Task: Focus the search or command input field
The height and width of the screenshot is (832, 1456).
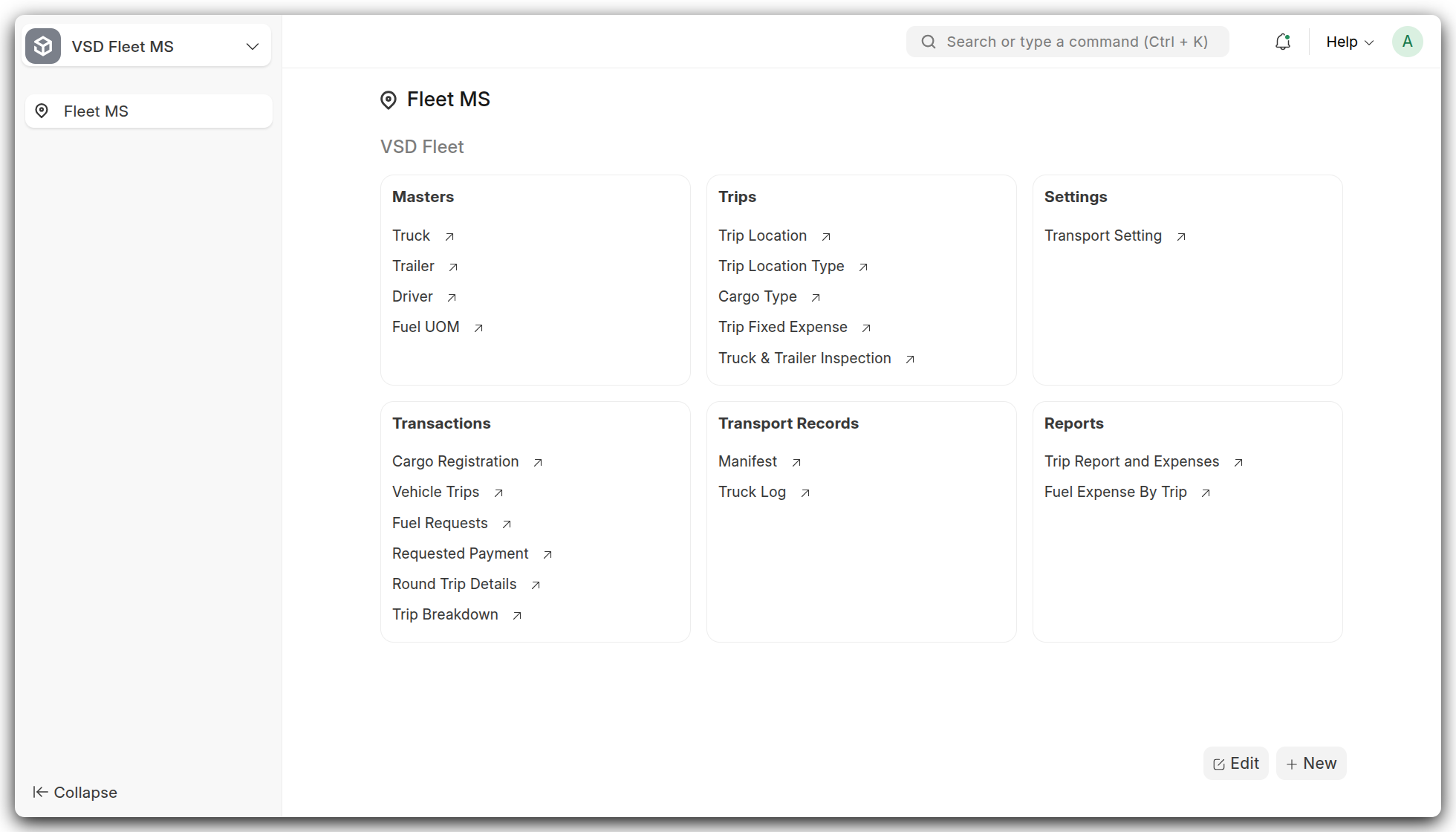Action: click(1067, 42)
